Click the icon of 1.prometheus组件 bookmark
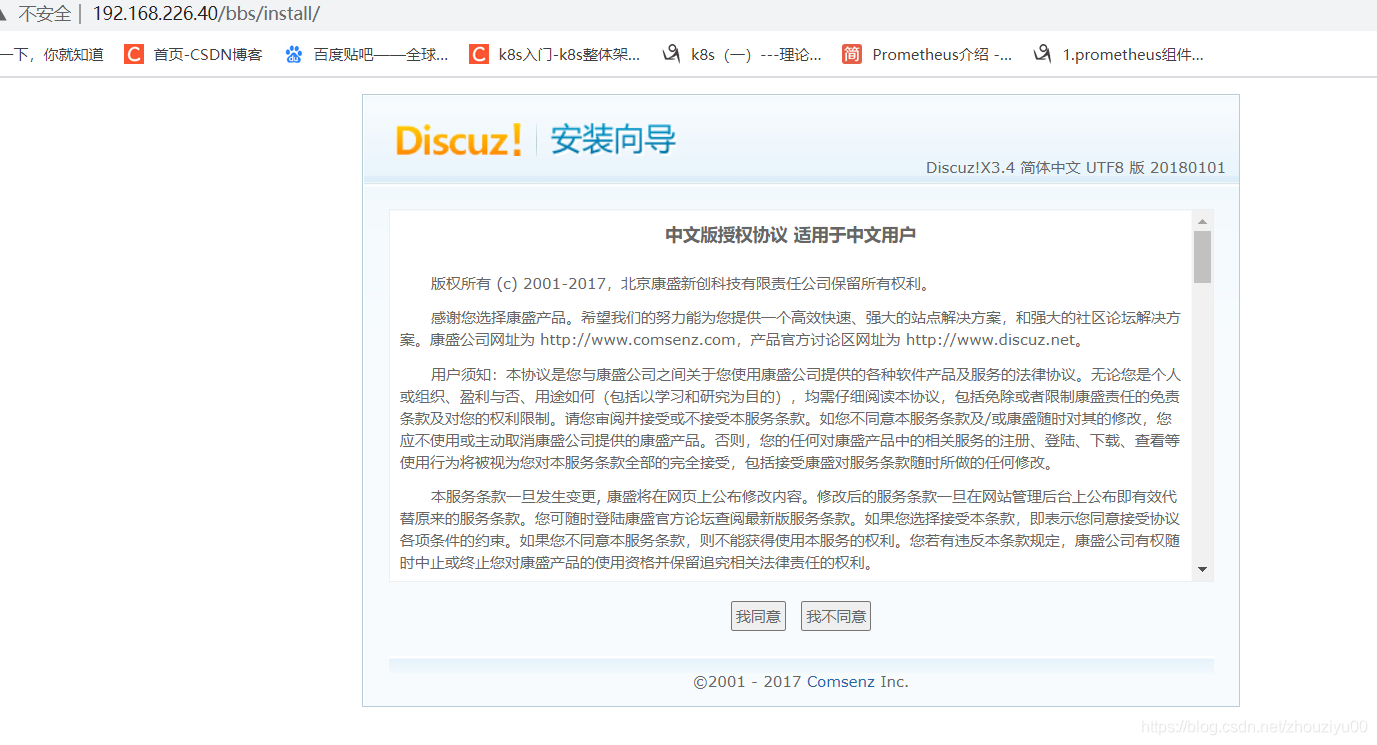This screenshot has height=745, width=1377. point(1042,55)
